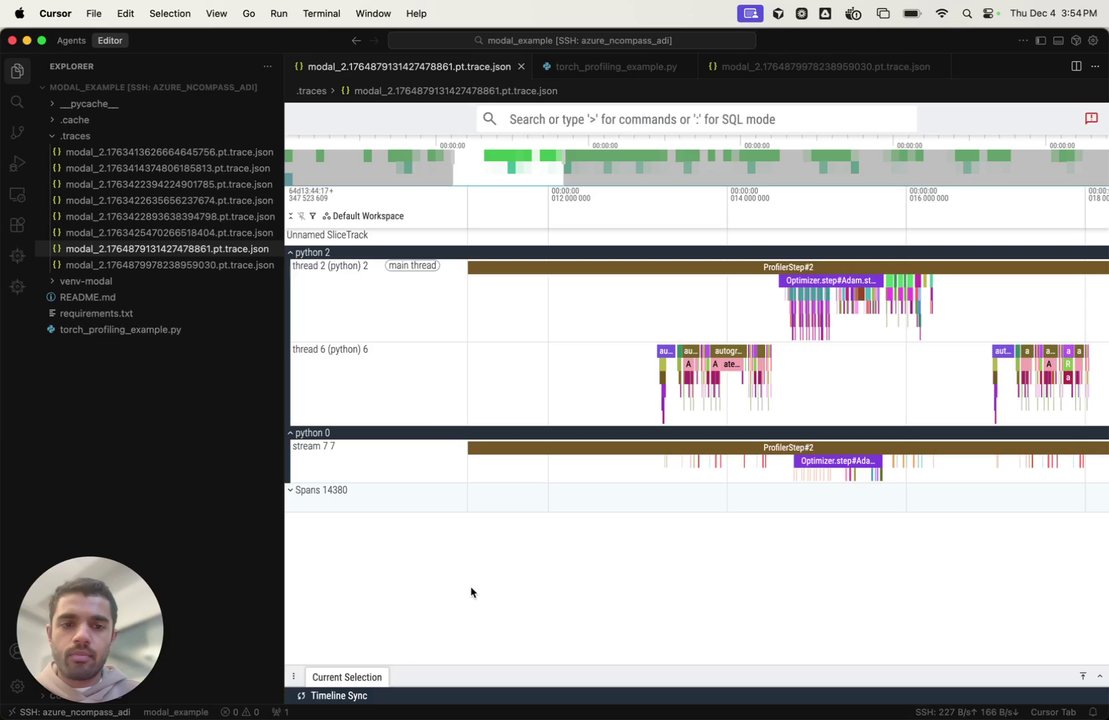Open the Default Workspace selector
The height and width of the screenshot is (720, 1109).
pyautogui.click(x=363, y=216)
